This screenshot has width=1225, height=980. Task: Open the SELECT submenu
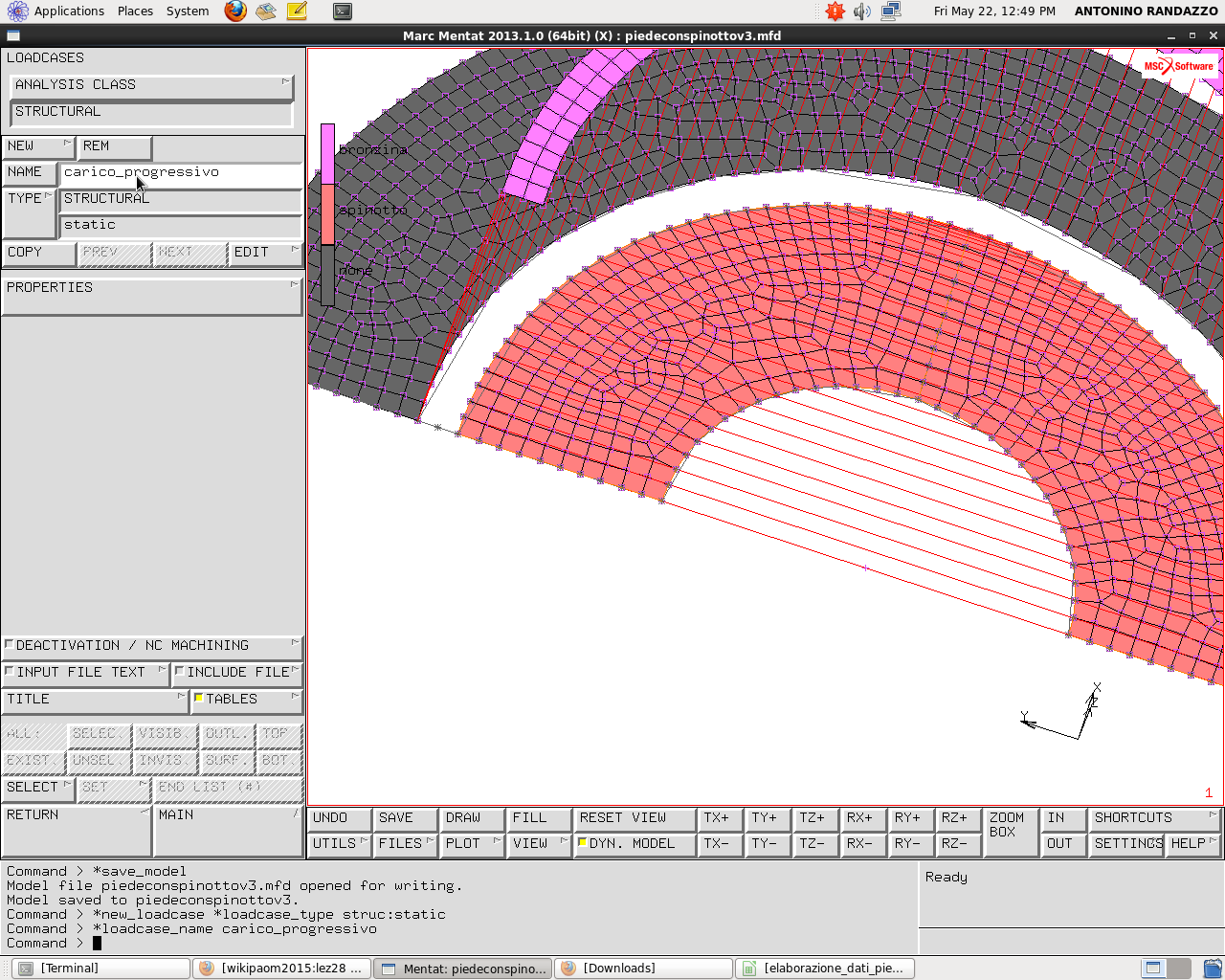coord(38,788)
